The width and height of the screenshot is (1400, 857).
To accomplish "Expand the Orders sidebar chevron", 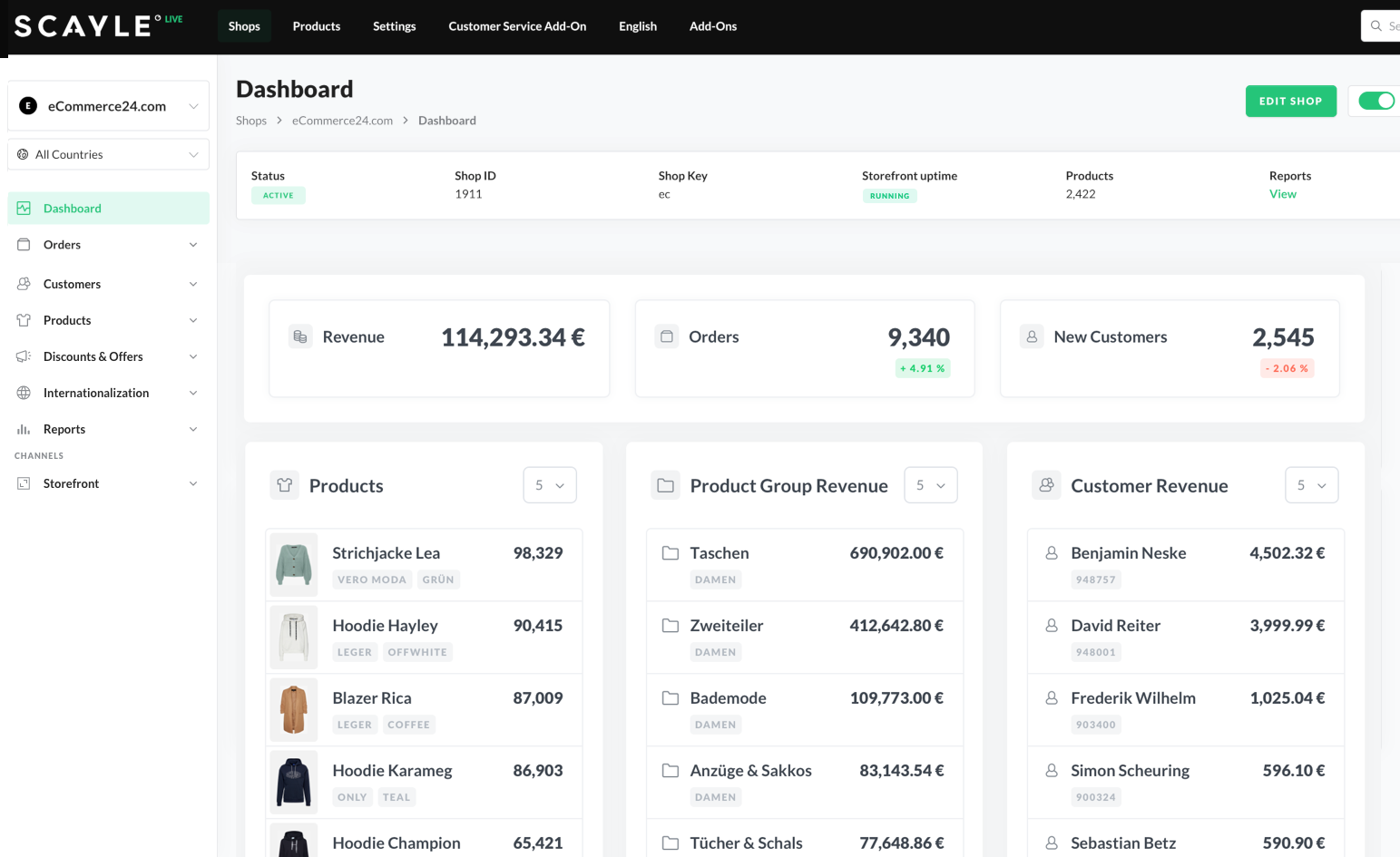I will 193,245.
